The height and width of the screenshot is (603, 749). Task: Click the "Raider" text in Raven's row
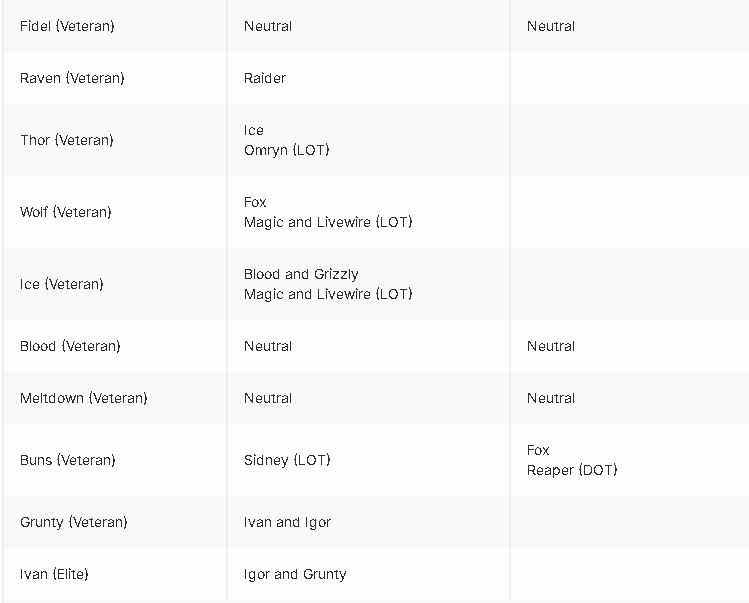tap(265, 78)
